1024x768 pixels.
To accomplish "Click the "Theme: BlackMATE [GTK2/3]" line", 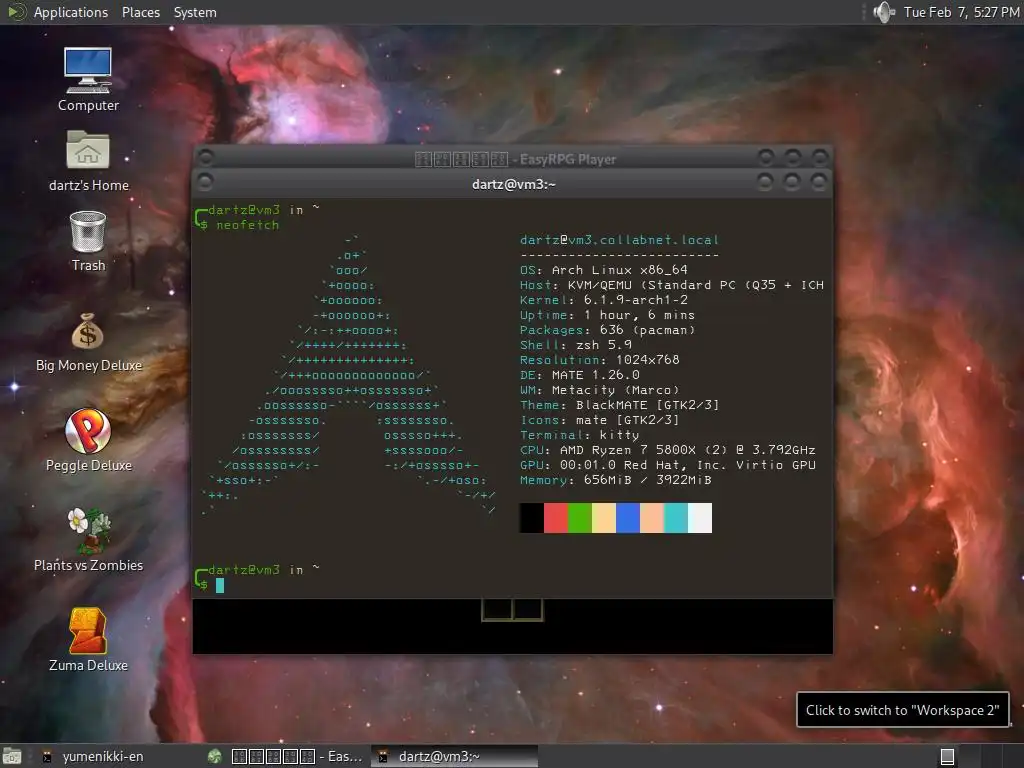I will pos(619,405).
